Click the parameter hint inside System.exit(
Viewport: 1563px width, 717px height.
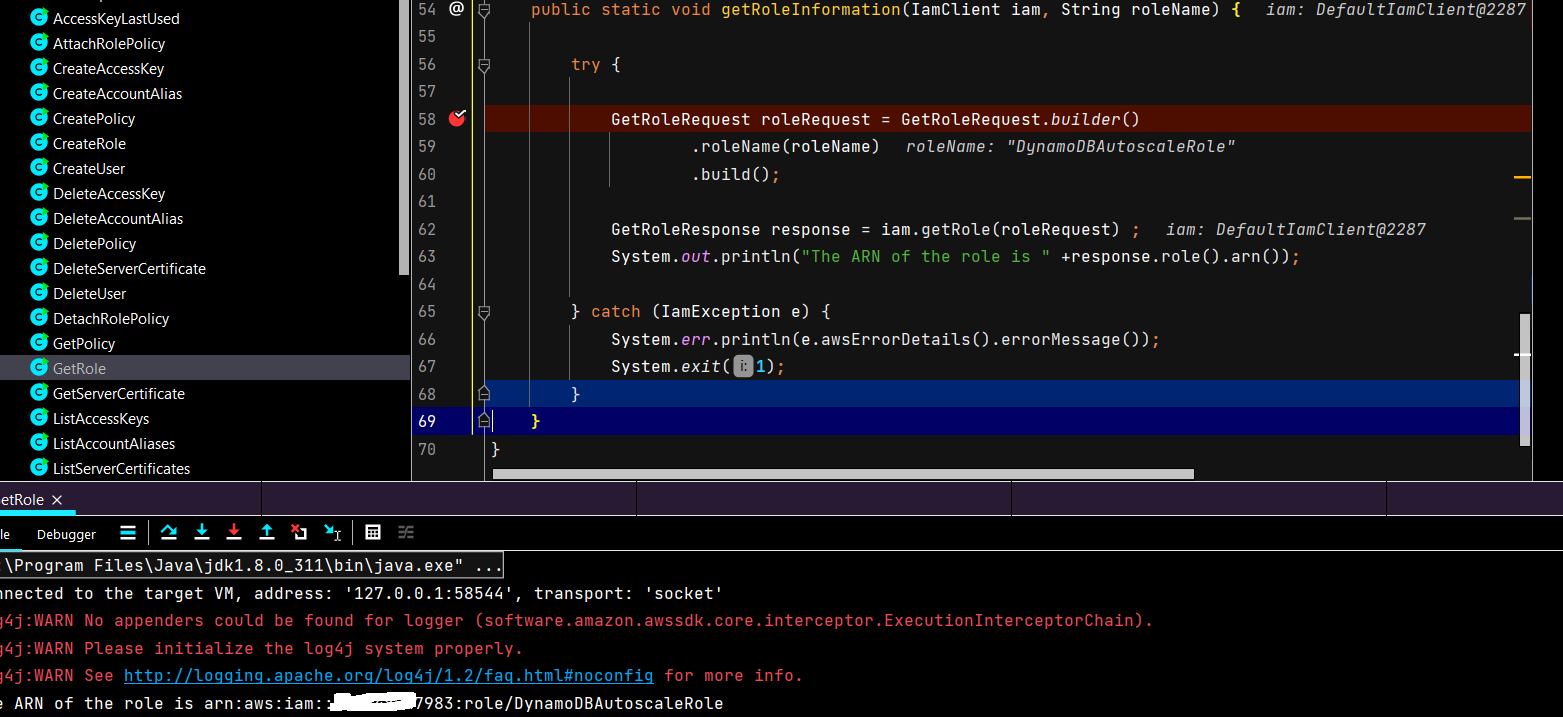coord(743,367)
